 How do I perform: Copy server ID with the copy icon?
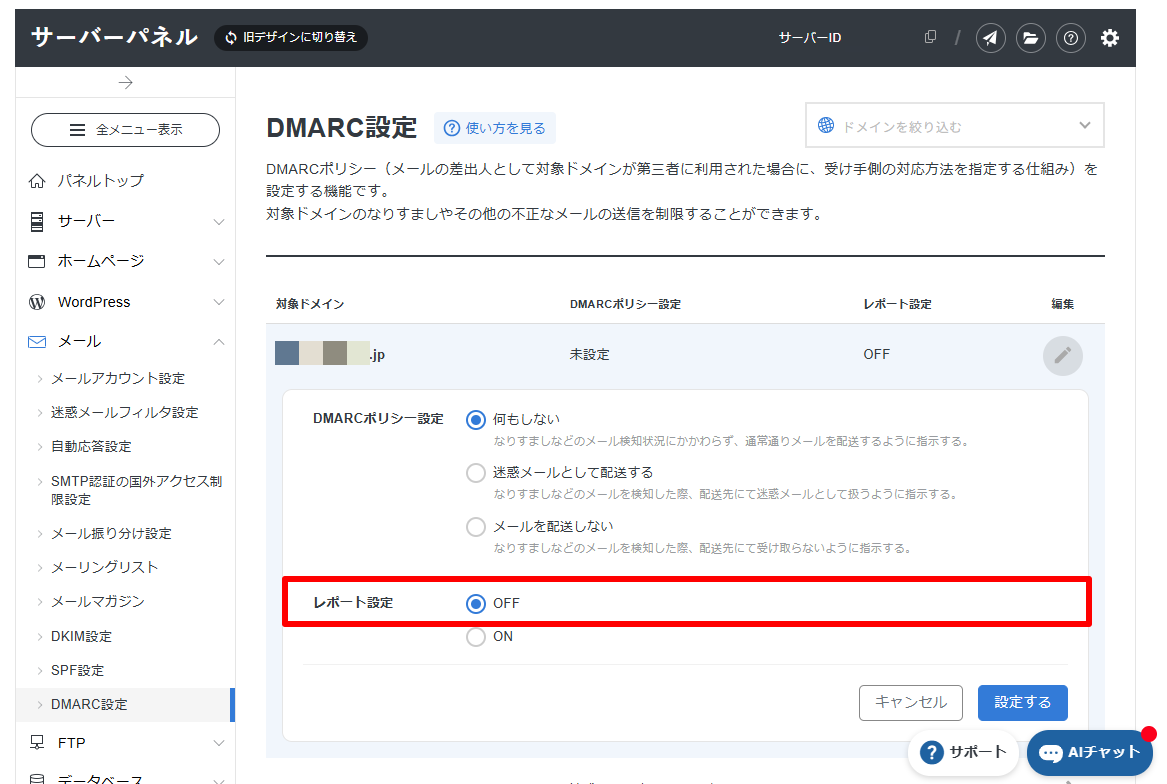pyautogui.click(x=930, y=36)
